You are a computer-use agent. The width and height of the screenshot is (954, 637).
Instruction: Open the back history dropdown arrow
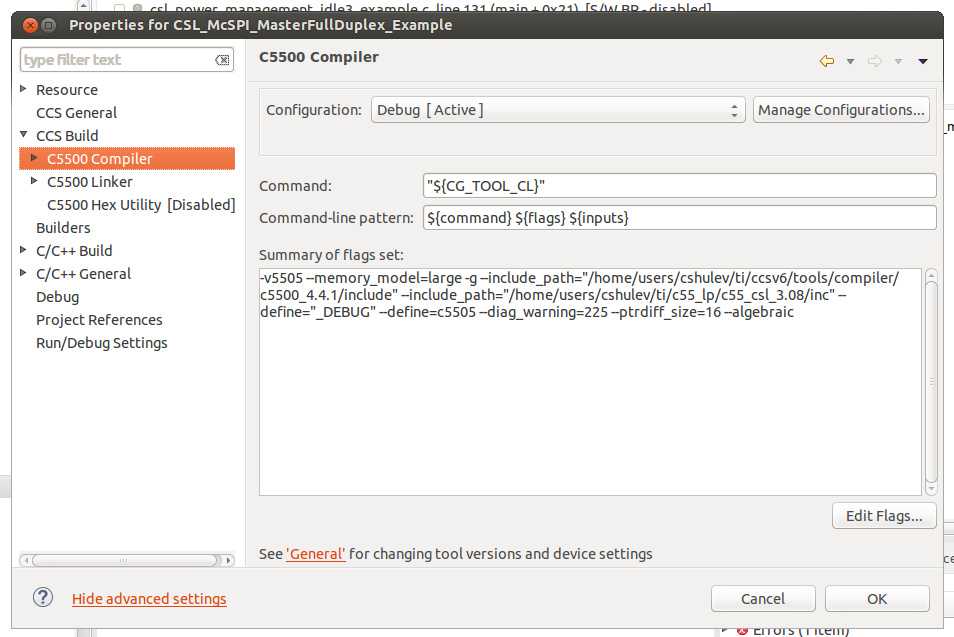[x=850, y=61]
